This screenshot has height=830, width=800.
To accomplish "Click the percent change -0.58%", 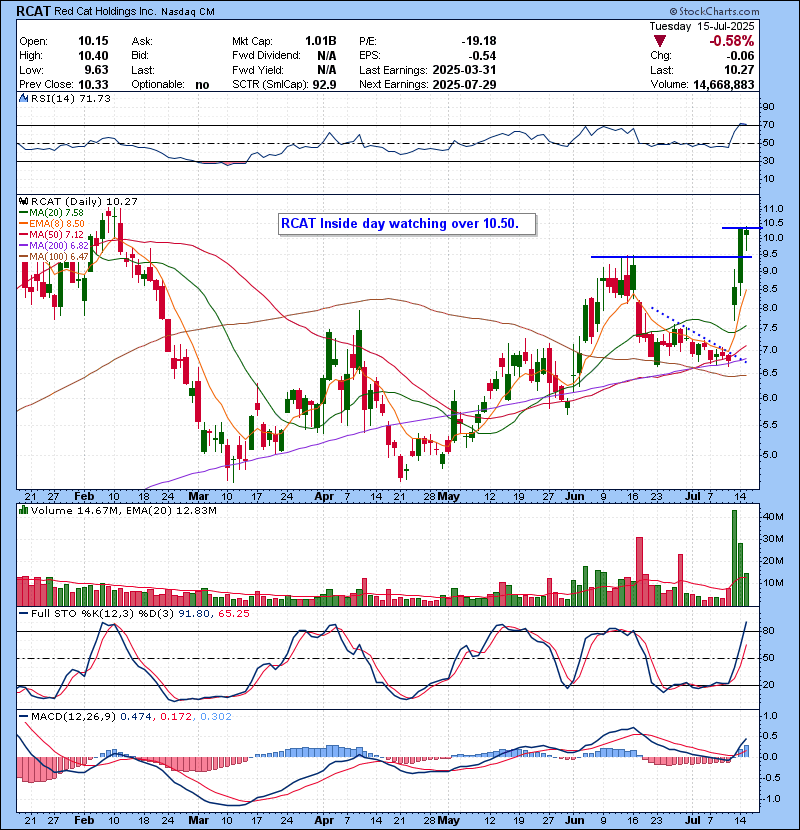I will [x=732, y=41].
